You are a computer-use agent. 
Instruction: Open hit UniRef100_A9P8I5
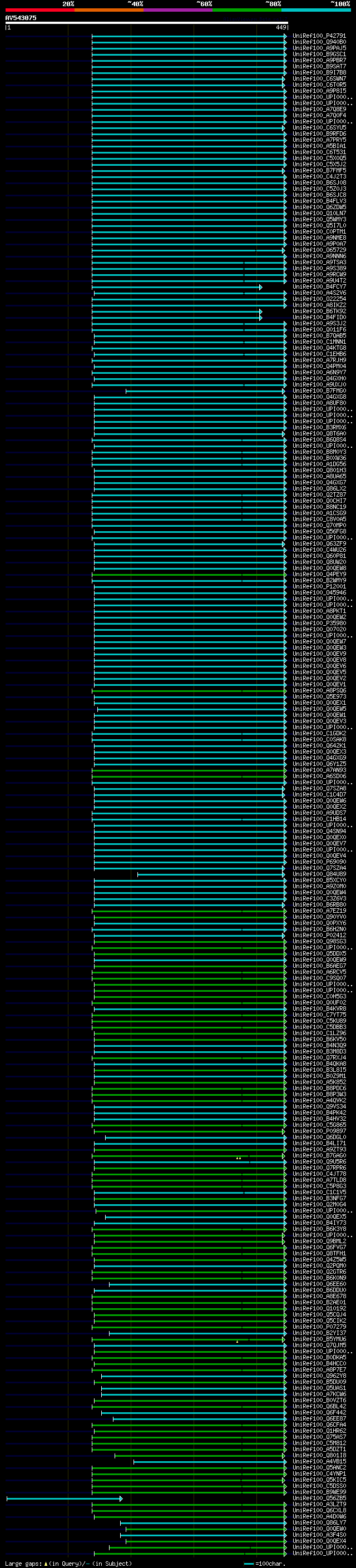click(319, 91)
